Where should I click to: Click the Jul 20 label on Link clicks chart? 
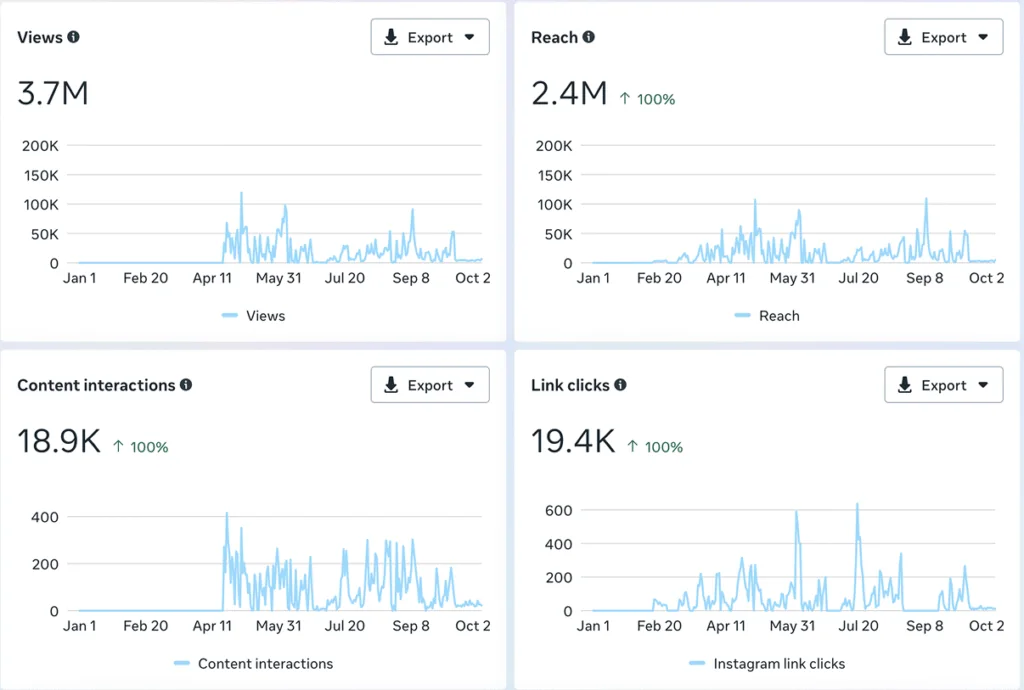859,626
